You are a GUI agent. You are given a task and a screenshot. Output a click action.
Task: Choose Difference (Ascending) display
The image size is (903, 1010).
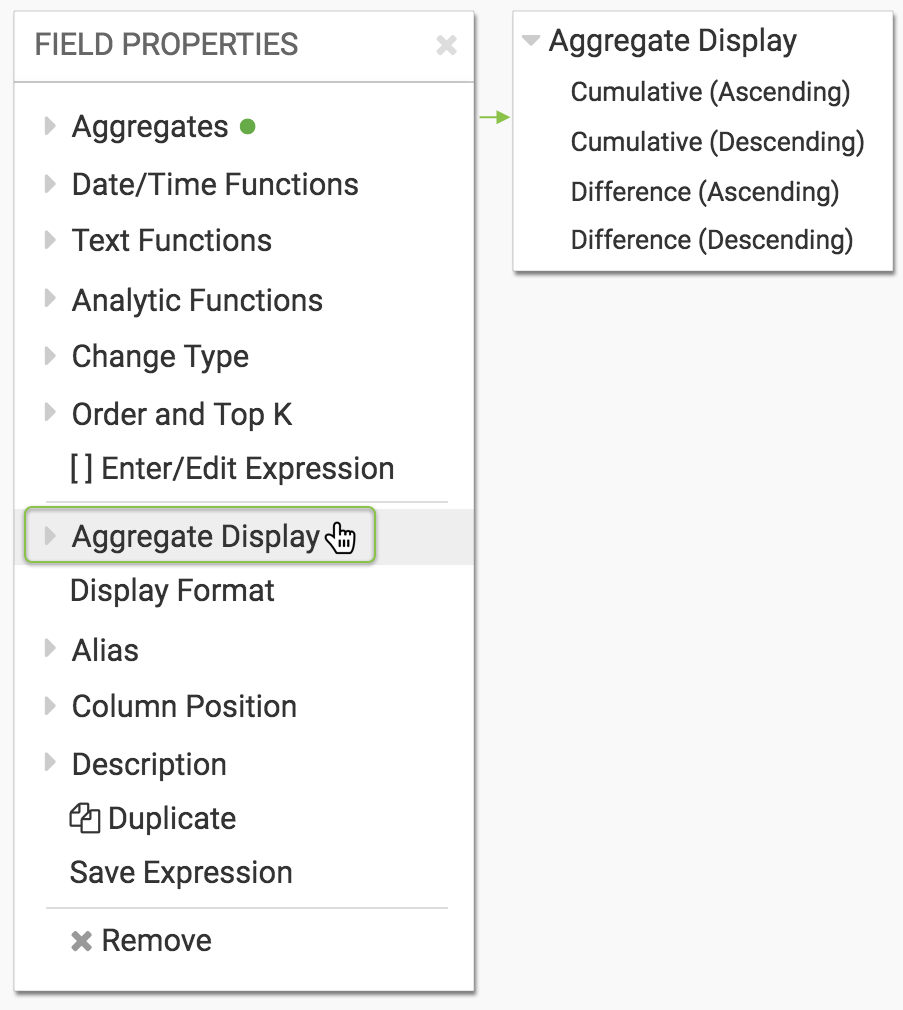pos(704,191)
